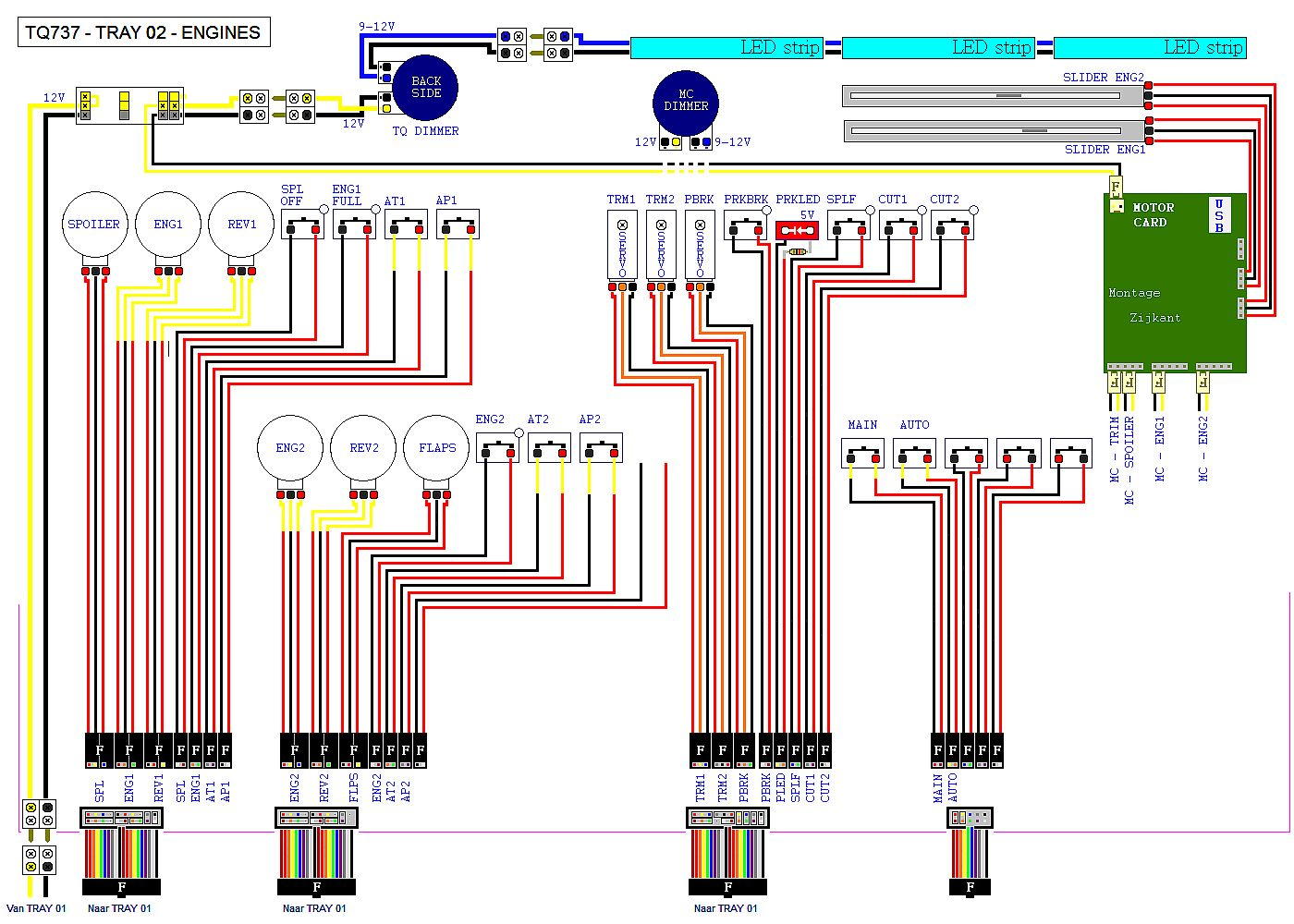
Task: Click the AT2 switch symbol
Action: pyautogui.click(x=549, y=448)
